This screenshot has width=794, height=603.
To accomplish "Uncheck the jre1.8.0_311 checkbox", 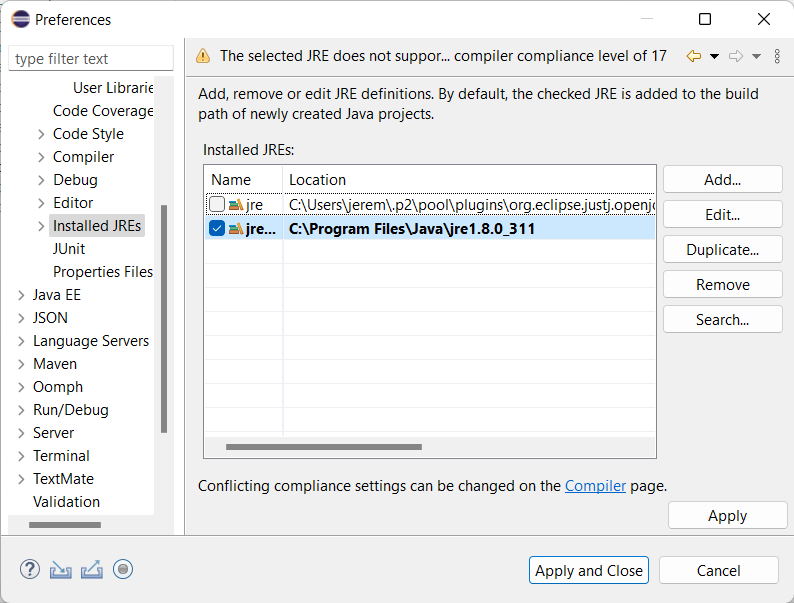I will [x=217, y=229].
